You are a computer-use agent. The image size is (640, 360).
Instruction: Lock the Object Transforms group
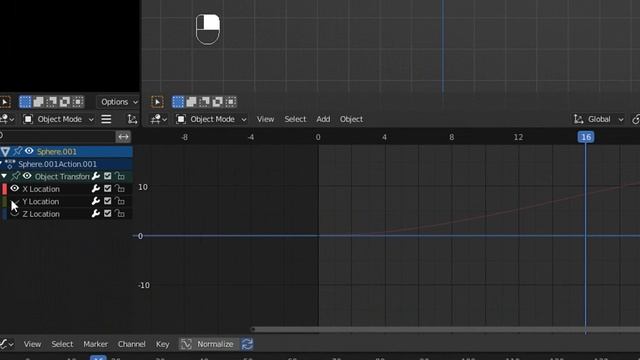pos(120,176)
